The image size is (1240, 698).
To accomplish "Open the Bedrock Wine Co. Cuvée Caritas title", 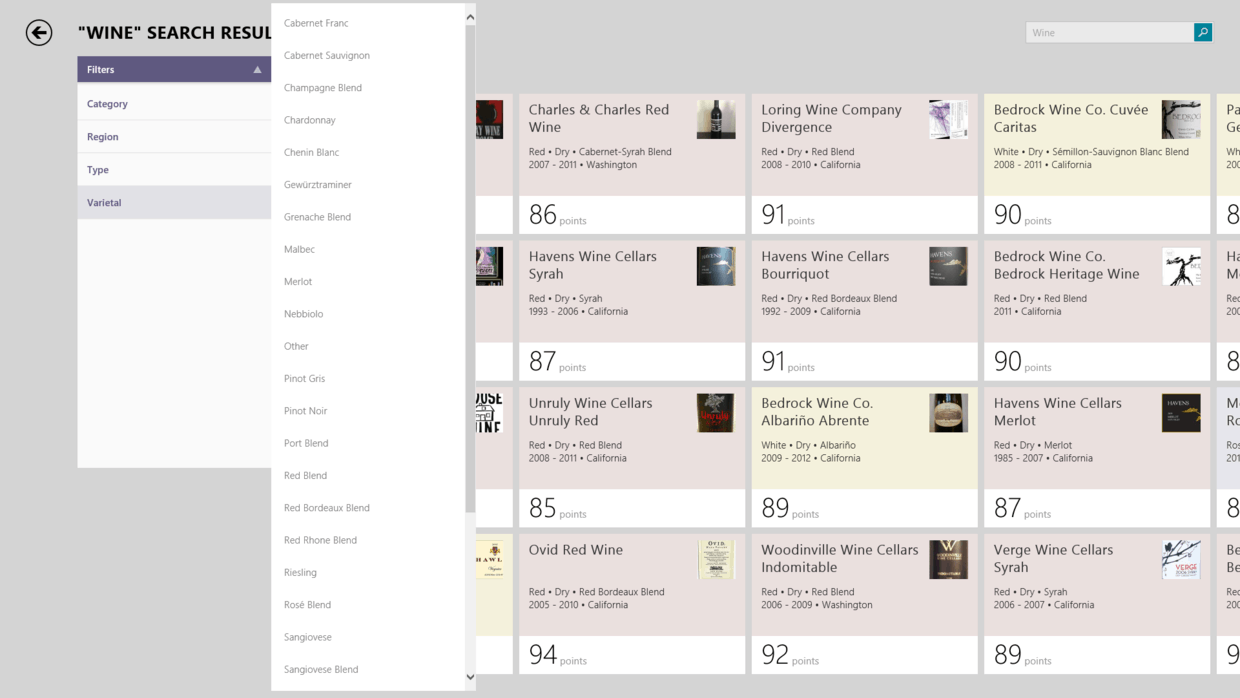I will pyautogui.click(x=1071, y=118).
